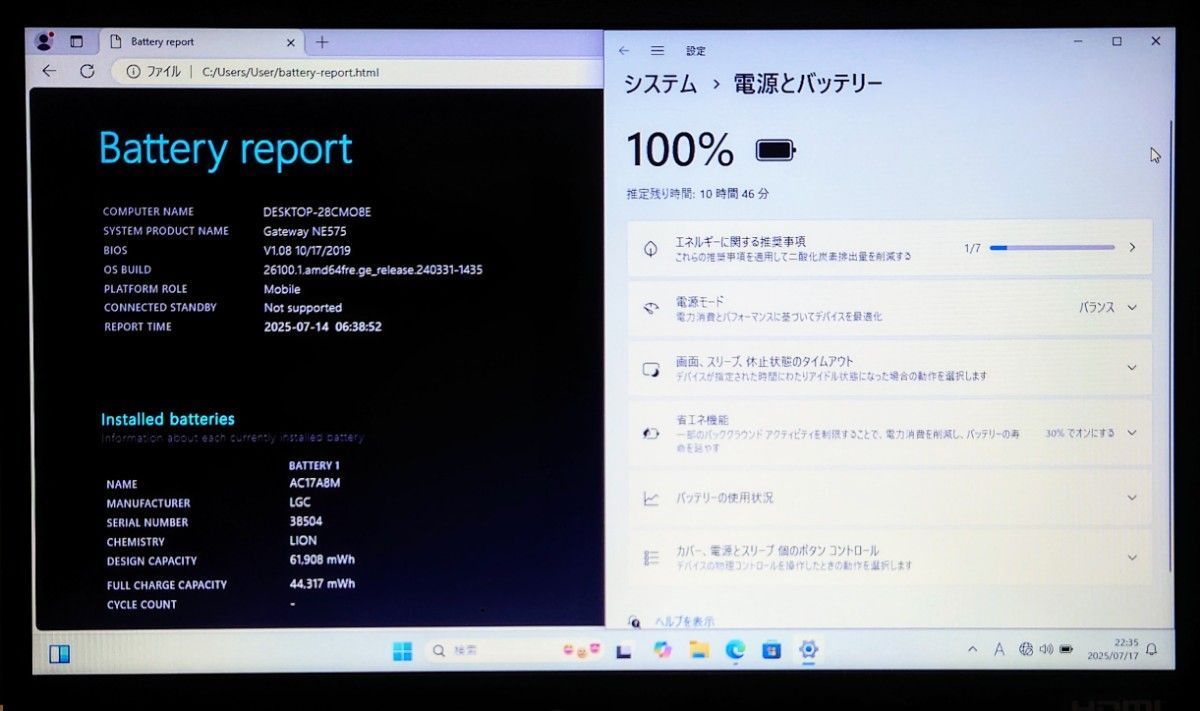The width and height of the screenshot is (1200, 711).
Task: Open the Microsoft Store icon
Action: [x=773, y=650]
